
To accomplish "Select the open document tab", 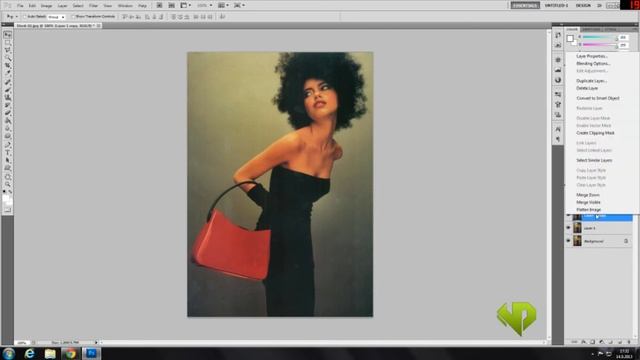I will tap(58, 25).
